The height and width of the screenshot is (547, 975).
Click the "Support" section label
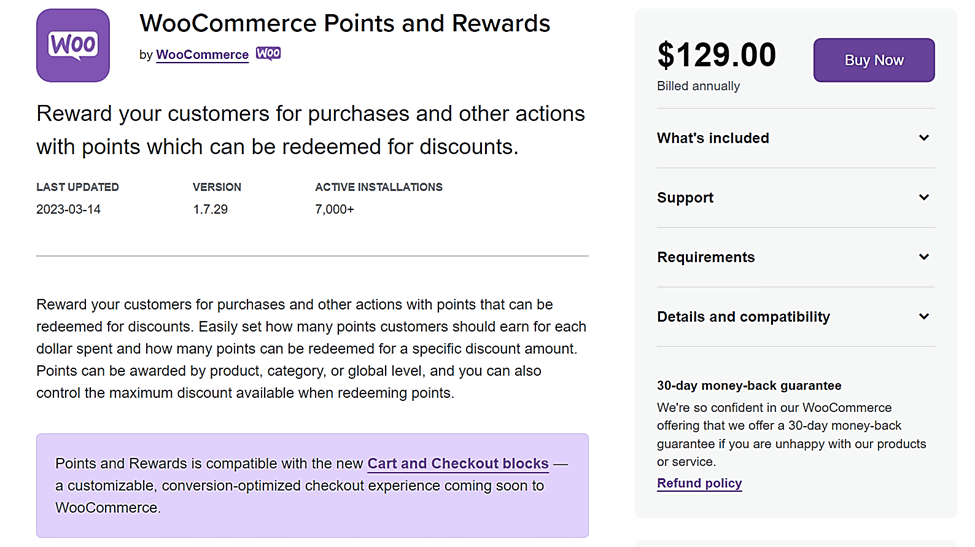click(685, 197)
